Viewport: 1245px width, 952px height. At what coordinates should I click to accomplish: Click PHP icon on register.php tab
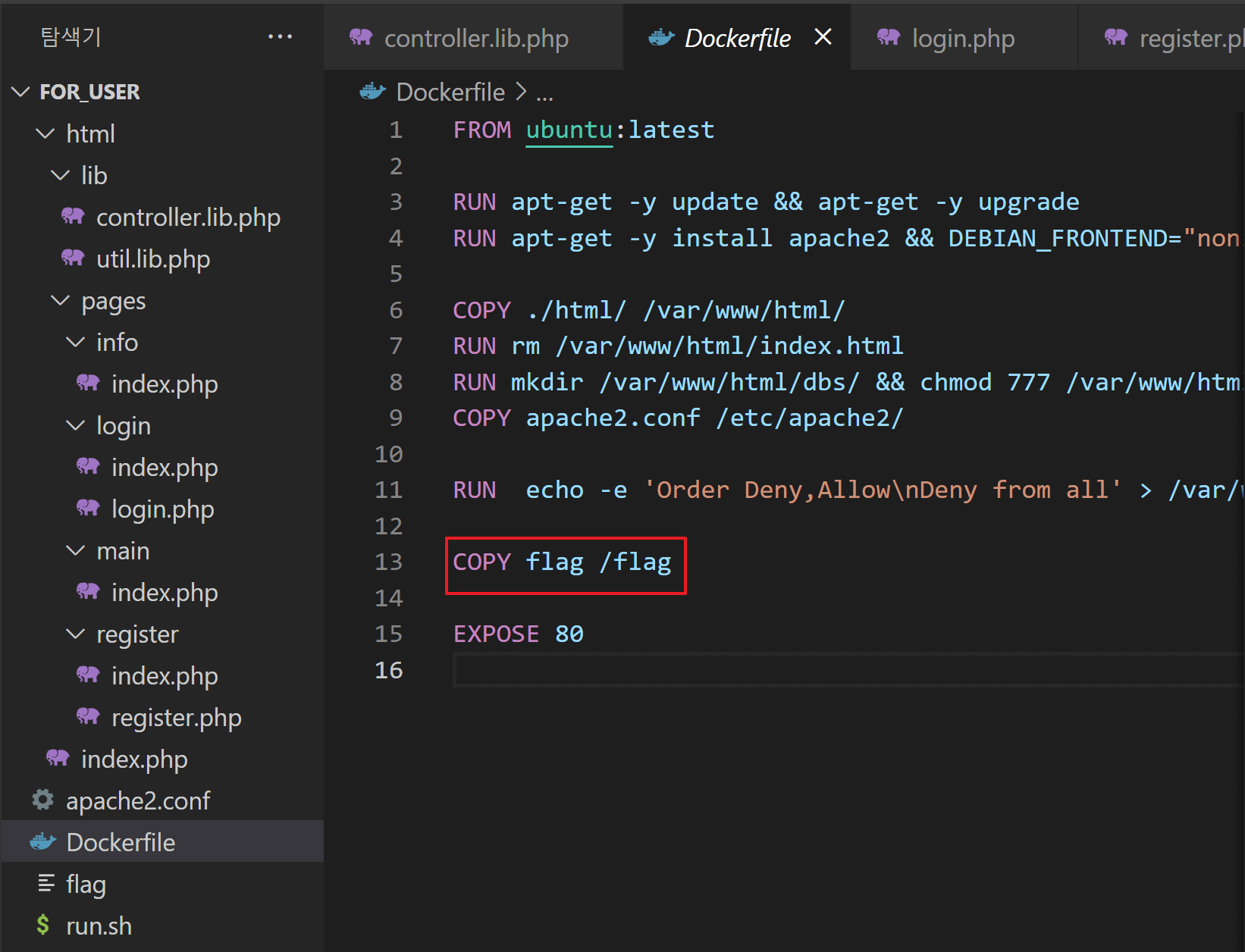pos(1116,37)
